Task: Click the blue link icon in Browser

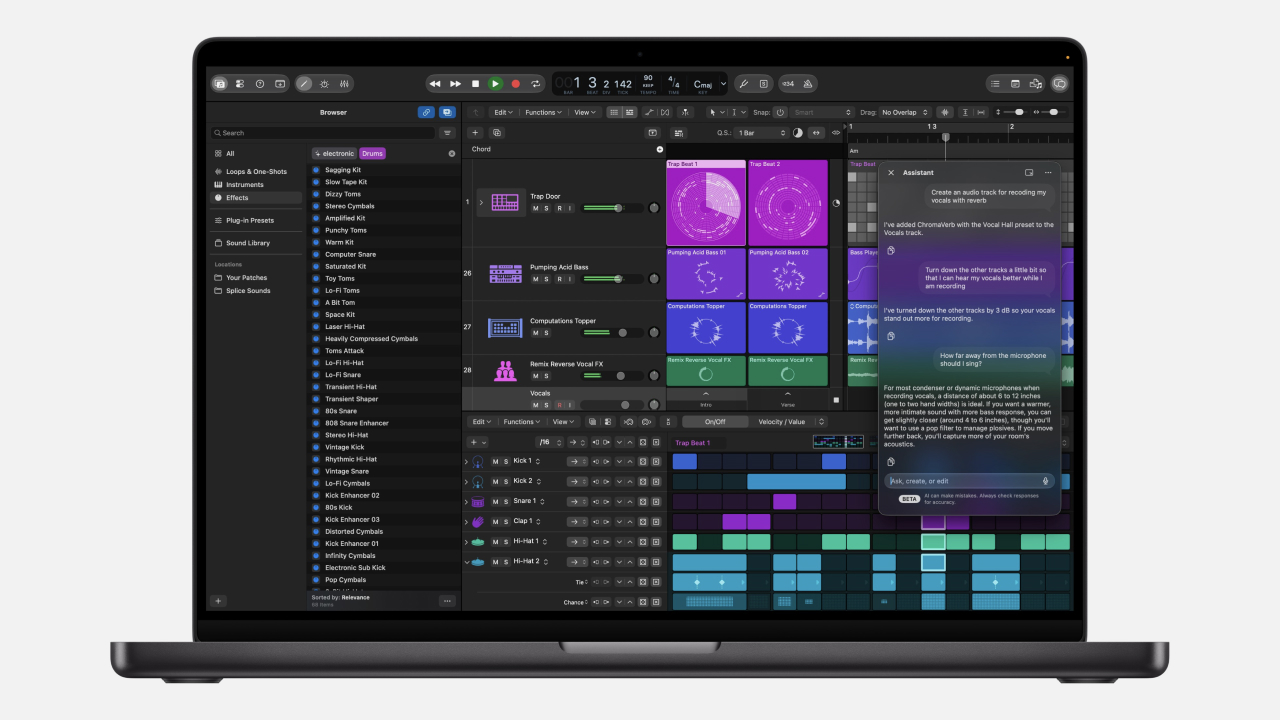Action: pos(426,112)
